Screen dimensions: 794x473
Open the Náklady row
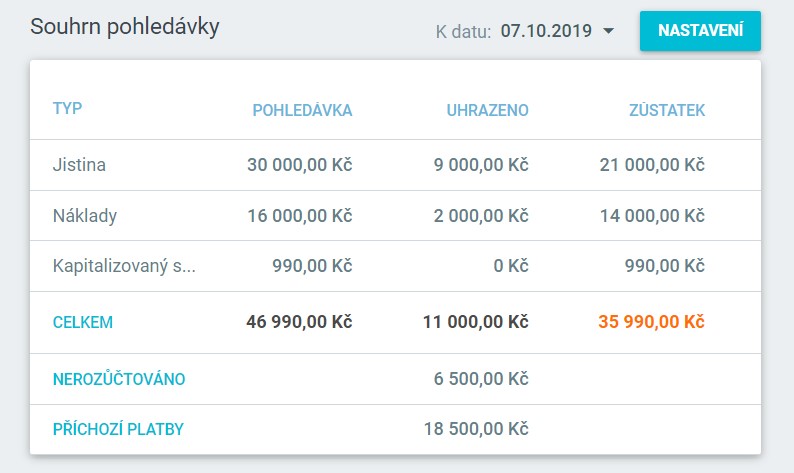(x=84, y=215)
